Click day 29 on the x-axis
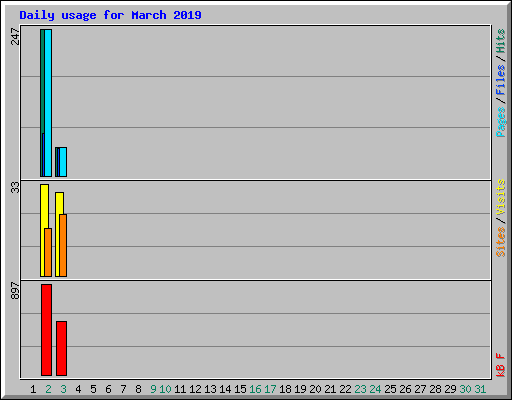The image size is (512, 400). pyautogui.click(x=450, y=389)
